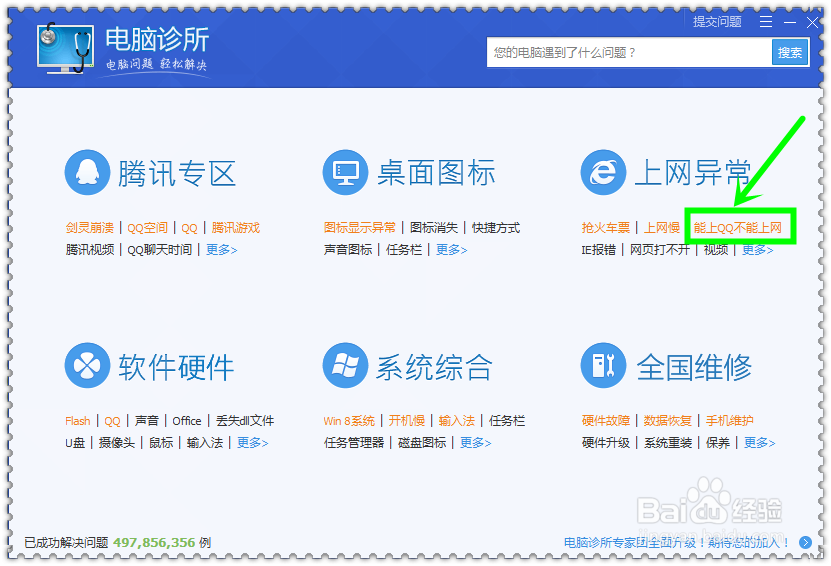Select the 图标消失 link
This screenshot has height=566, width=831.
click(434, 227)
